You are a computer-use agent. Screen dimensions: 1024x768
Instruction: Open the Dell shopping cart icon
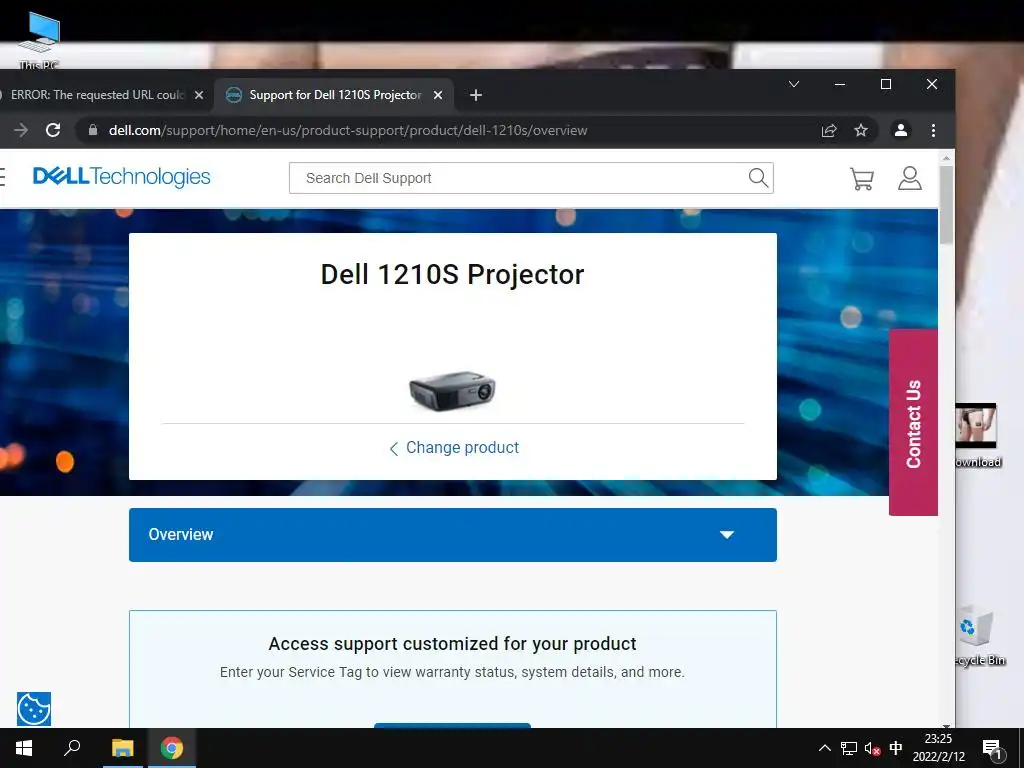coord(861,178)
